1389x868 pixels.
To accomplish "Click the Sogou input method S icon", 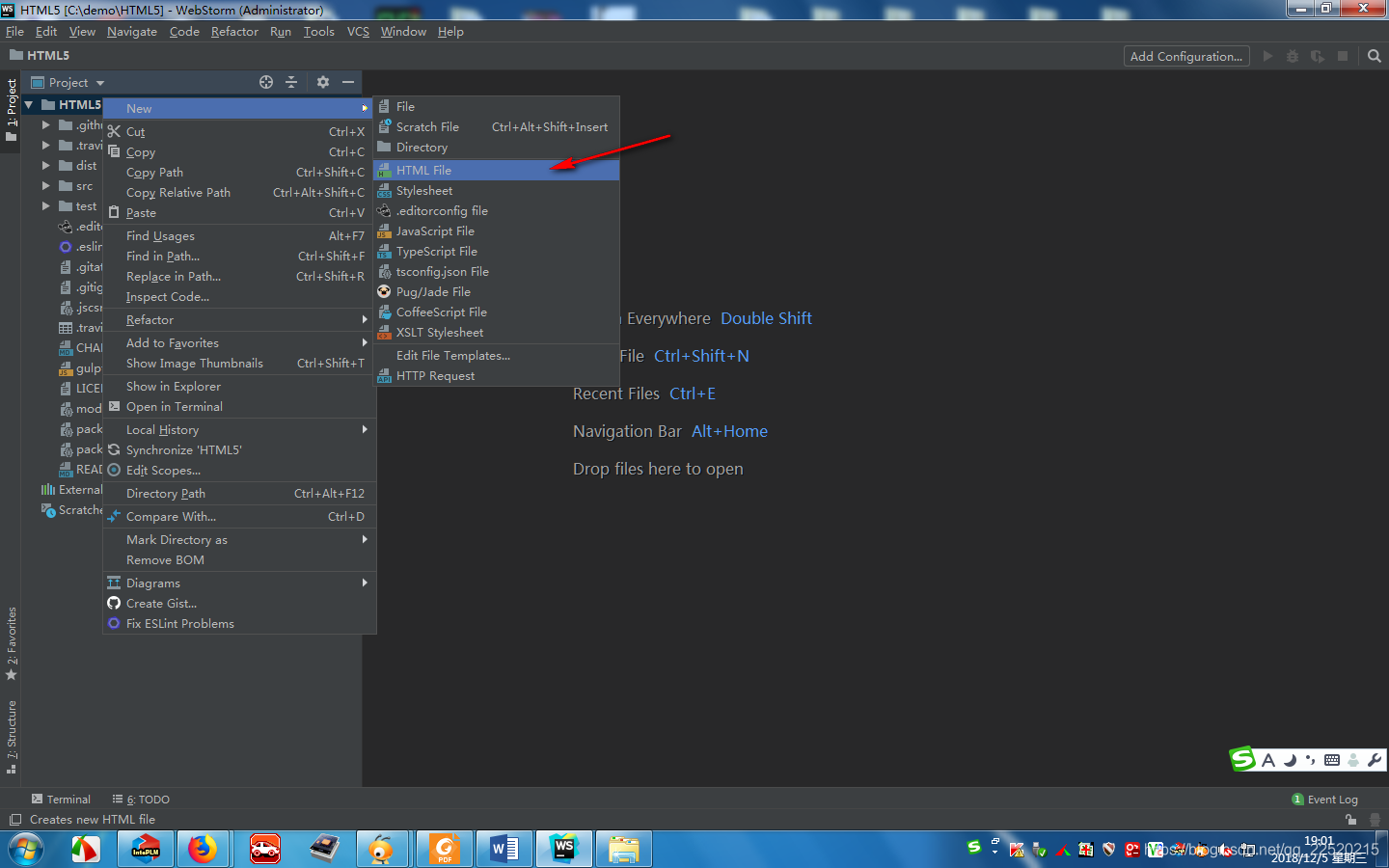I will click(1243, 759).
